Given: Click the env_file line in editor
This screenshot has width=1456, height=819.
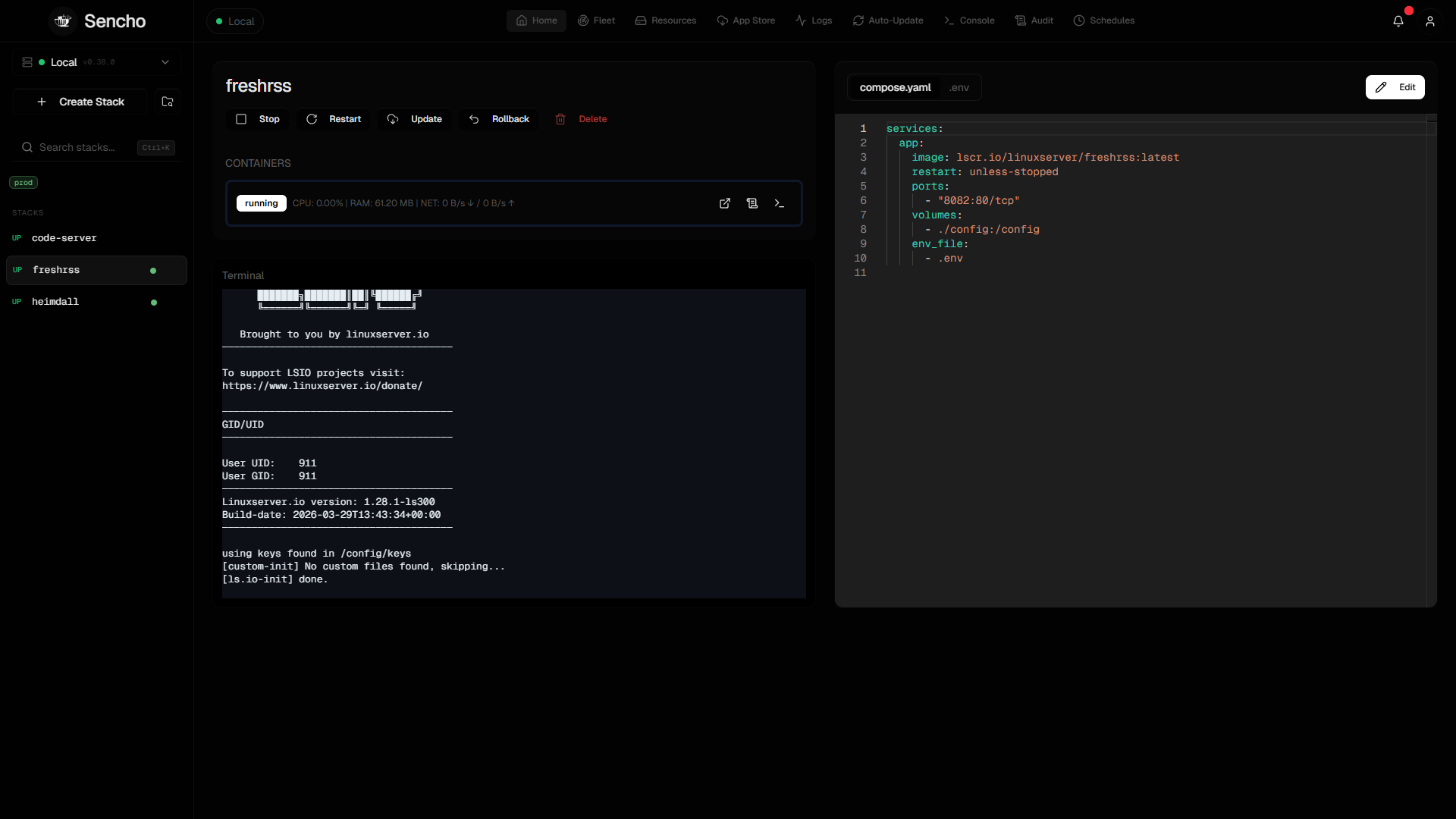Looking at the screenshot, I should (940, 244).
